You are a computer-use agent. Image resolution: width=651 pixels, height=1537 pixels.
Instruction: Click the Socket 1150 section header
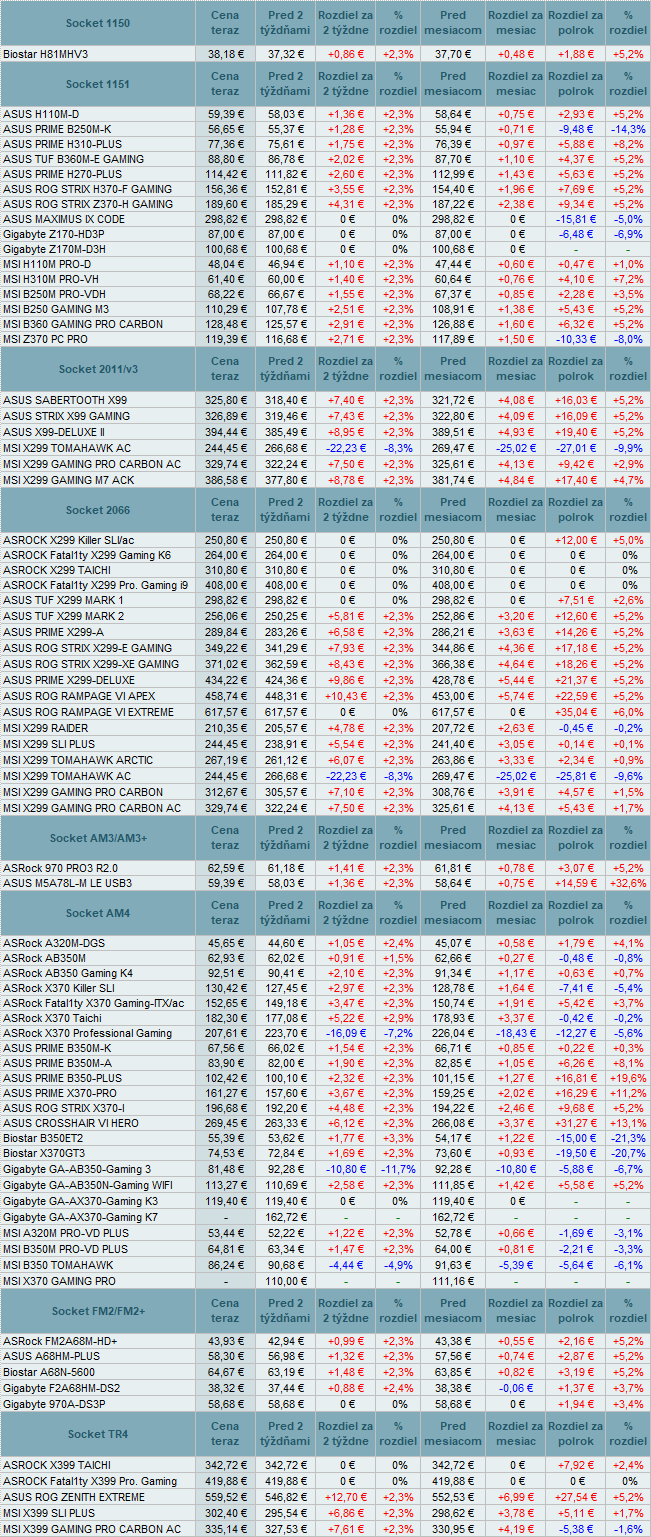[x=97, y=22]
